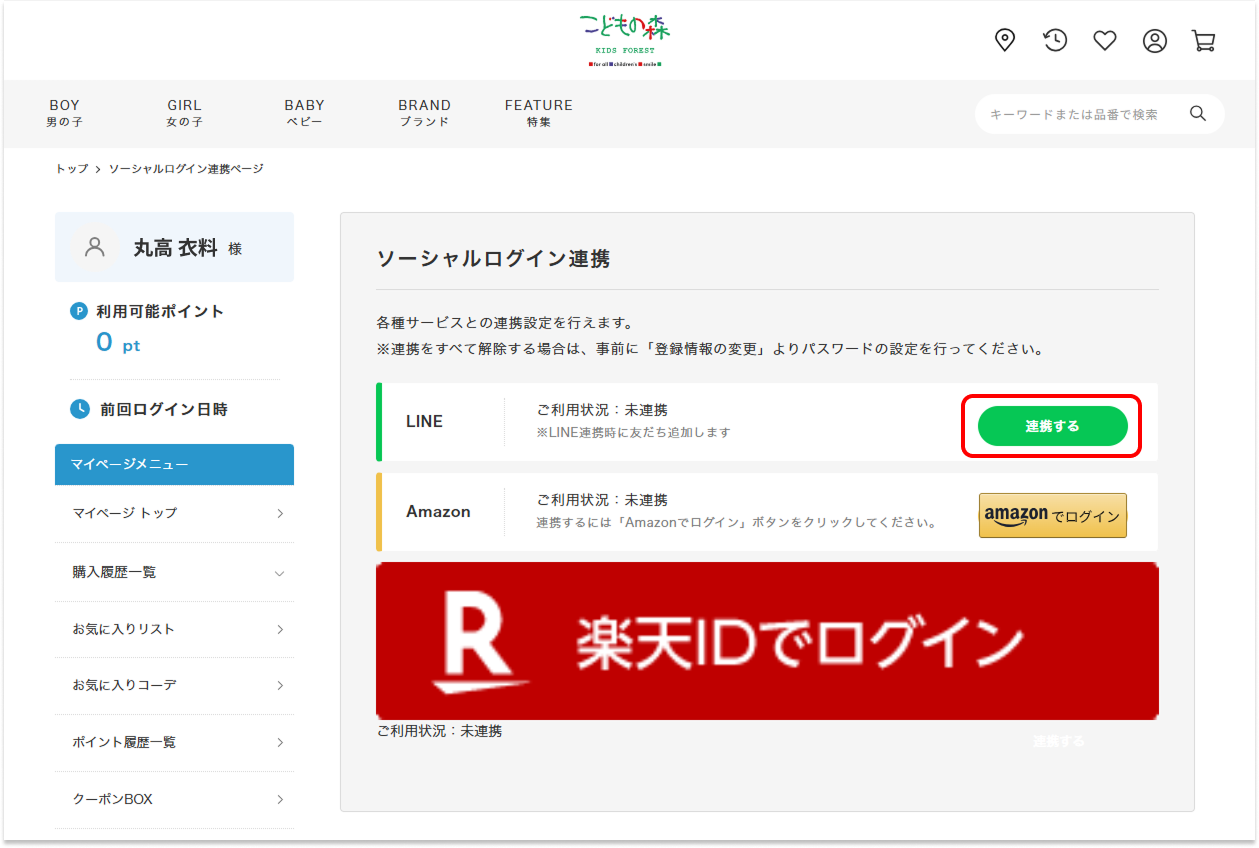Click the blue P points icon
1259x848 pixels.
79,311
